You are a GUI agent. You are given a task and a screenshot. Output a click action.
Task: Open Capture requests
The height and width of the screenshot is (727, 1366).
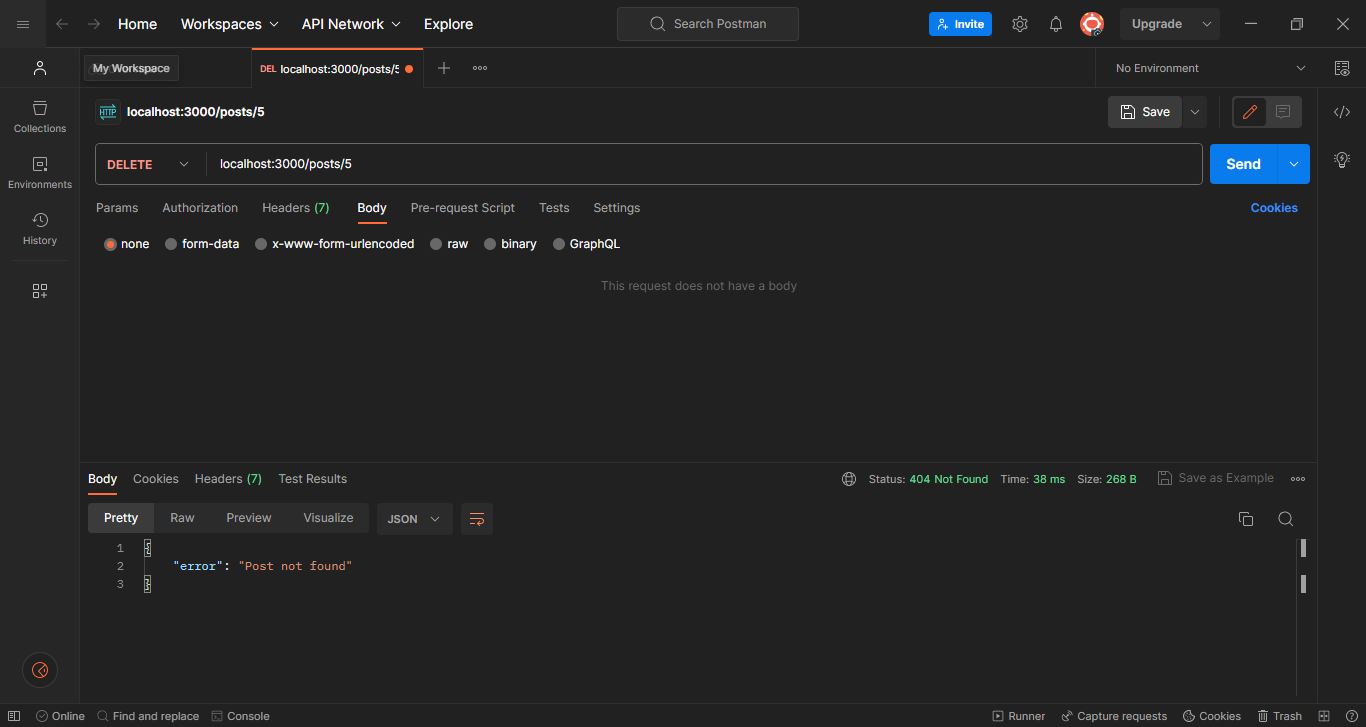(x=1114, y=716)
